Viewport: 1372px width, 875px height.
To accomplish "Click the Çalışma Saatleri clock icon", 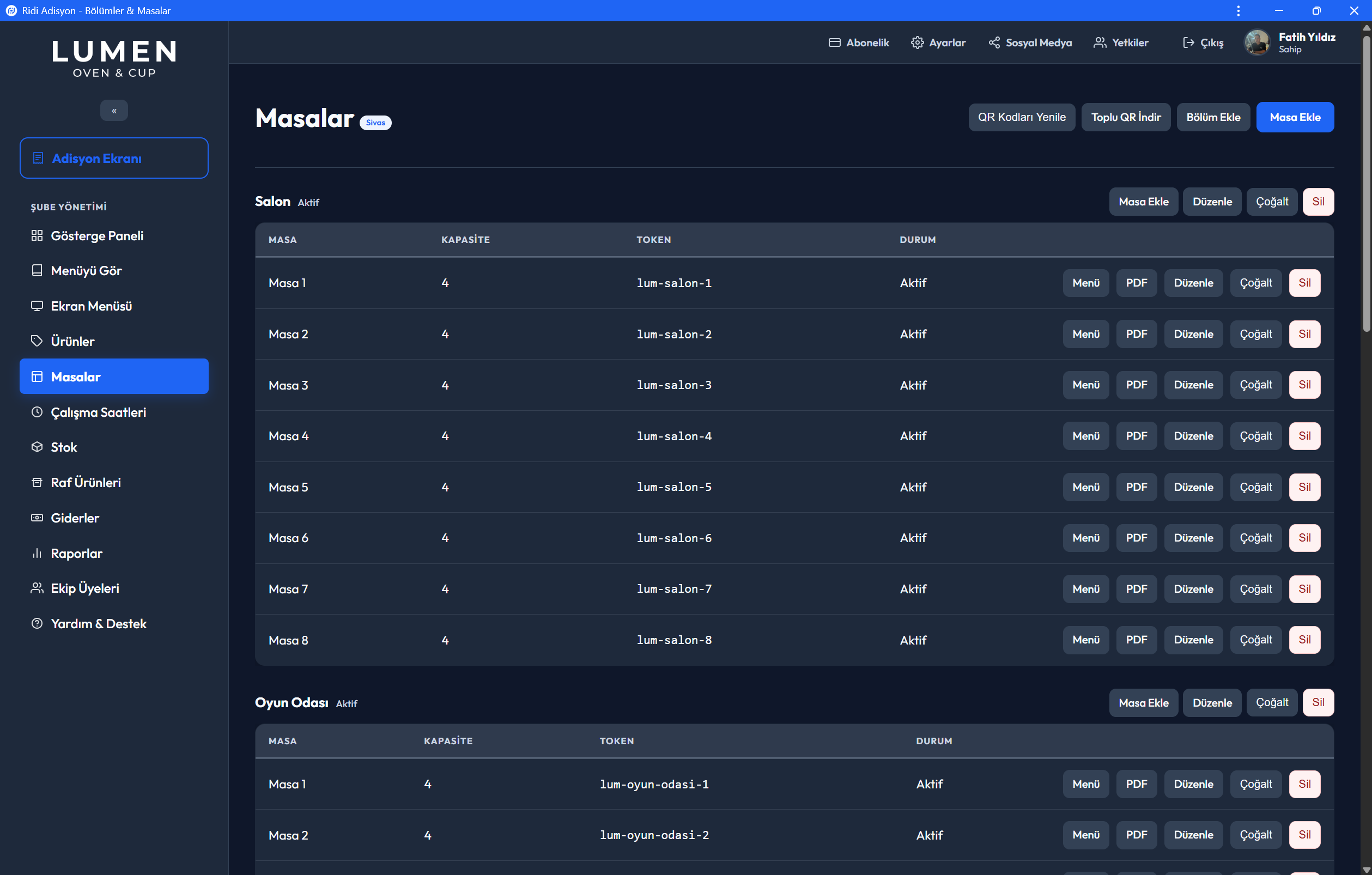I will 37,412.
